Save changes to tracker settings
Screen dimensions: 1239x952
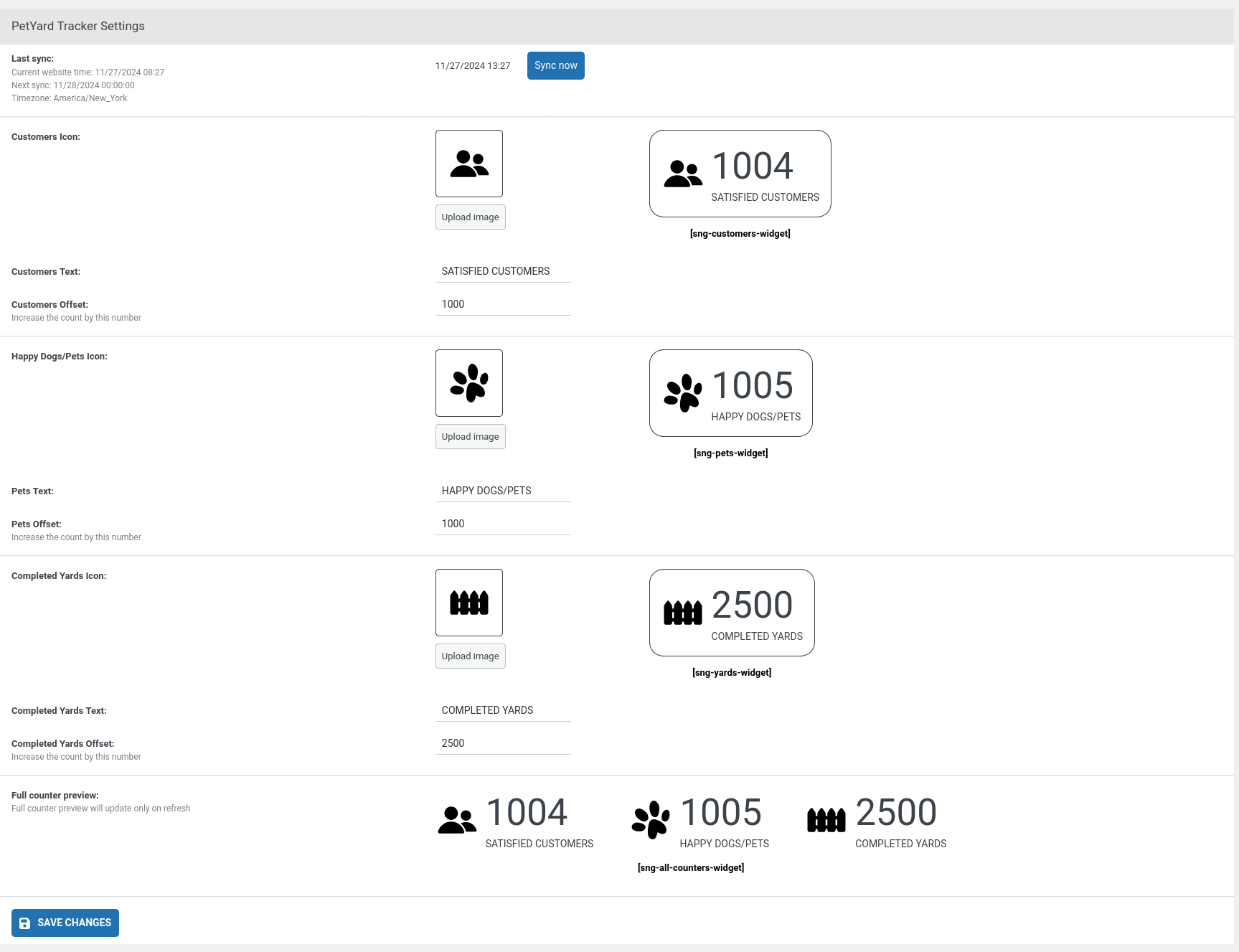(65, 923)
